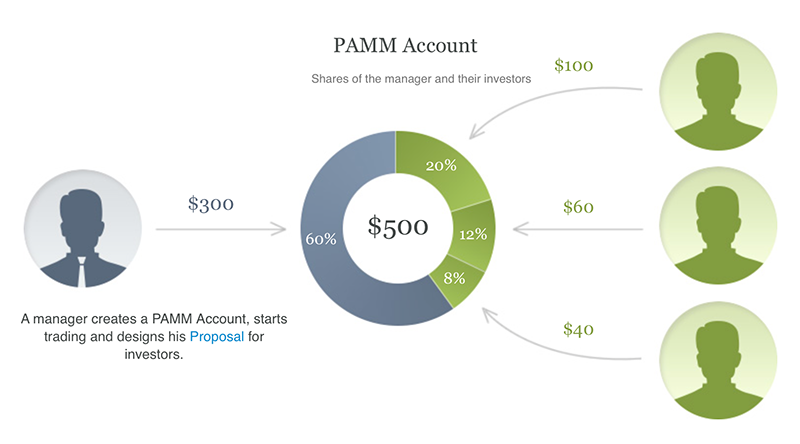
Task: Select the 12% green donut segment
Action: tap(472, 235)
